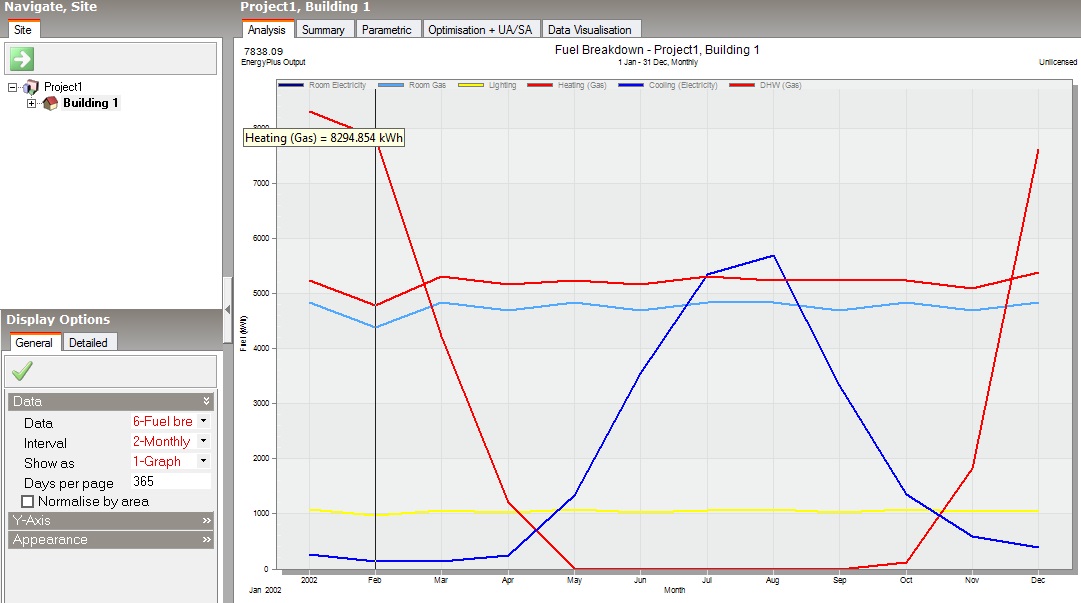Click the green checkmark apply icon
Image resolution: width=1081 pixels, height=603 pixels.
pos(22,371)
